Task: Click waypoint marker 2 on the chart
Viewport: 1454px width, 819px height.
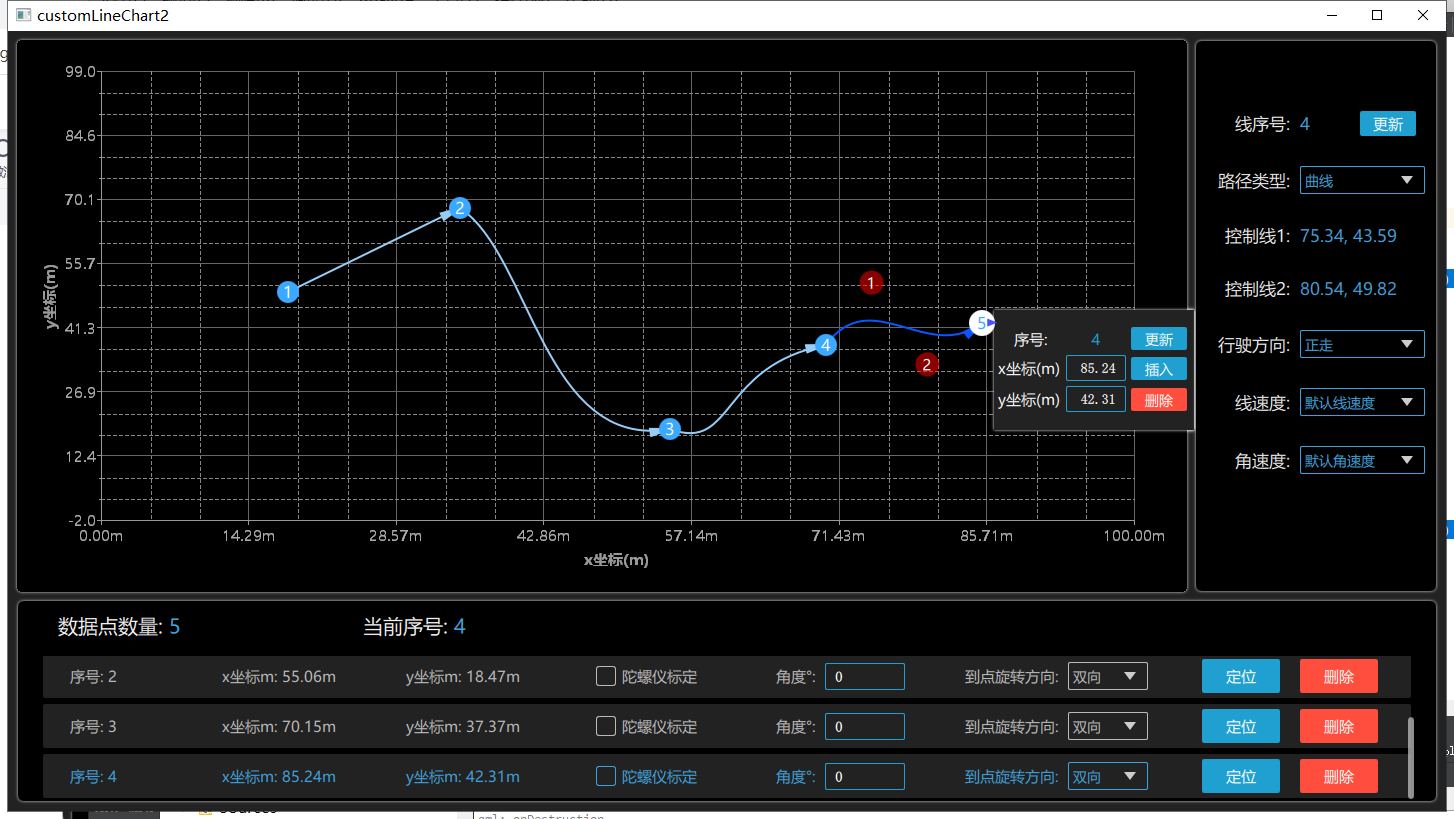Action: 459,208
